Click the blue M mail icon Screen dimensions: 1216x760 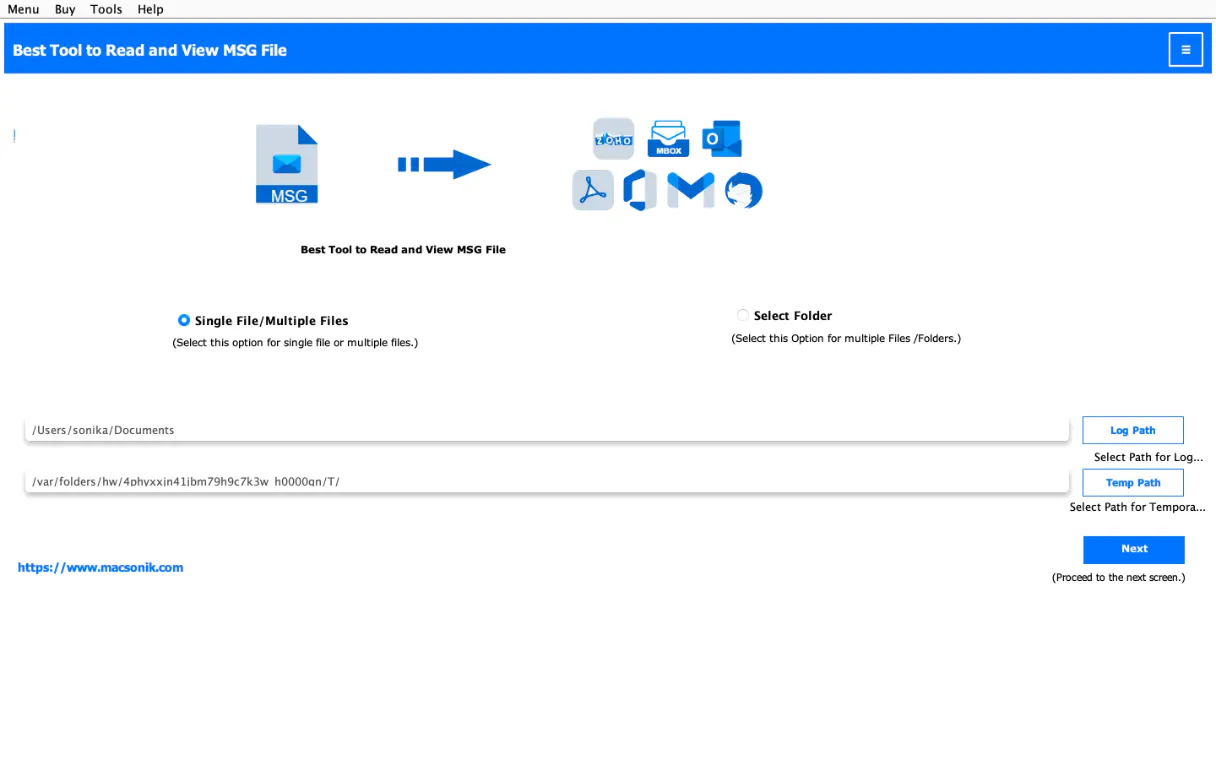click(x=690, y=190)
